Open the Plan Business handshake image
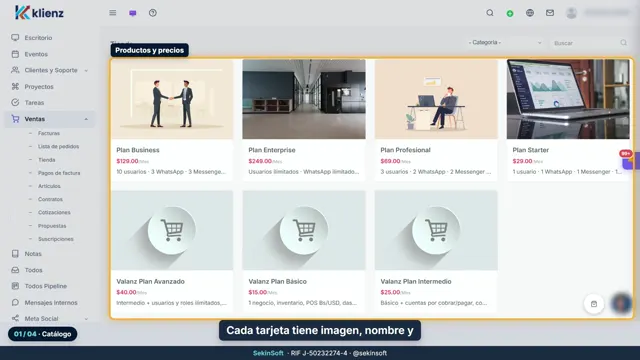 [x=172, y=99]
